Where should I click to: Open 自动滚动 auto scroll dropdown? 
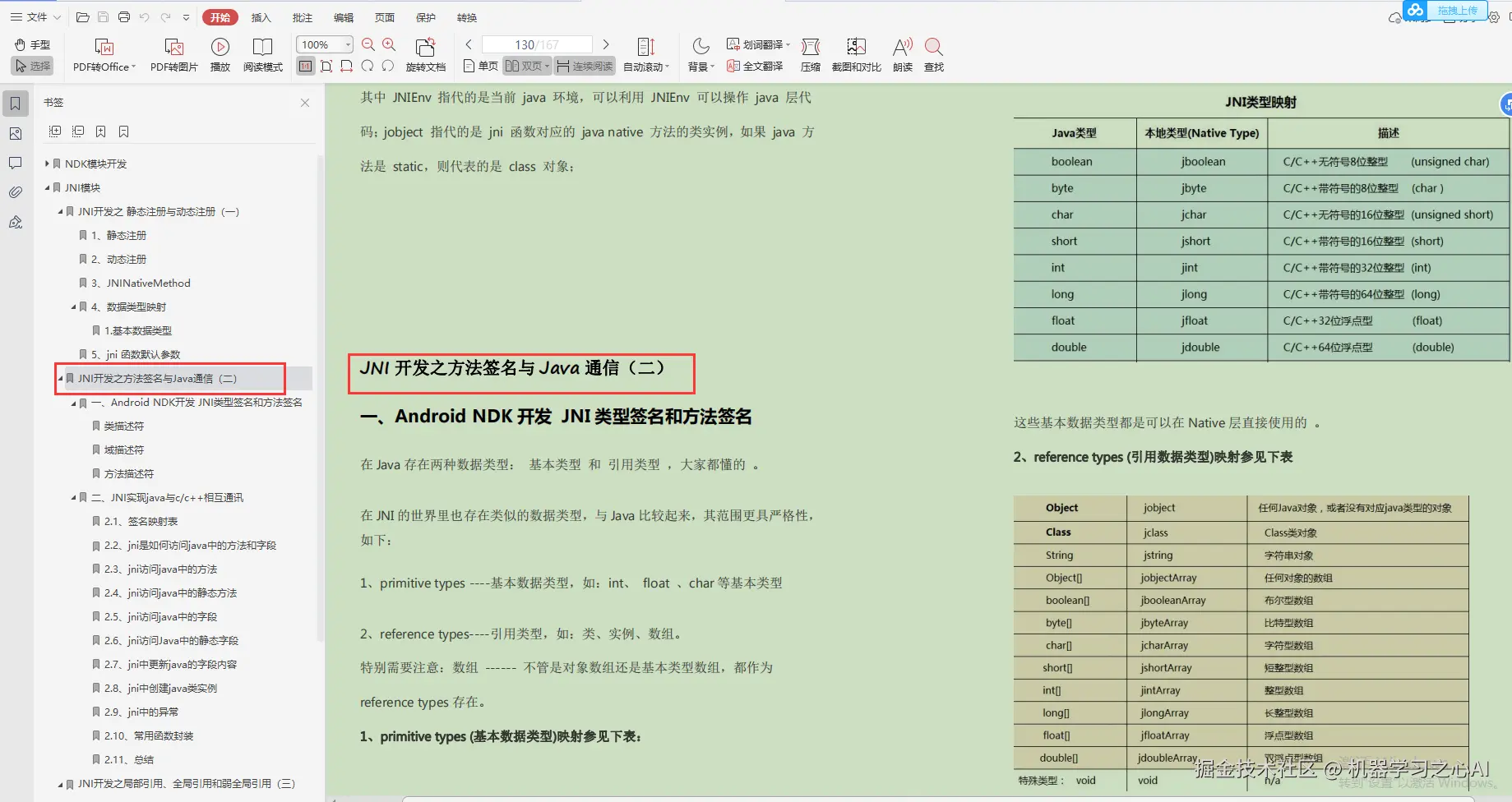(x=646, y=55)
